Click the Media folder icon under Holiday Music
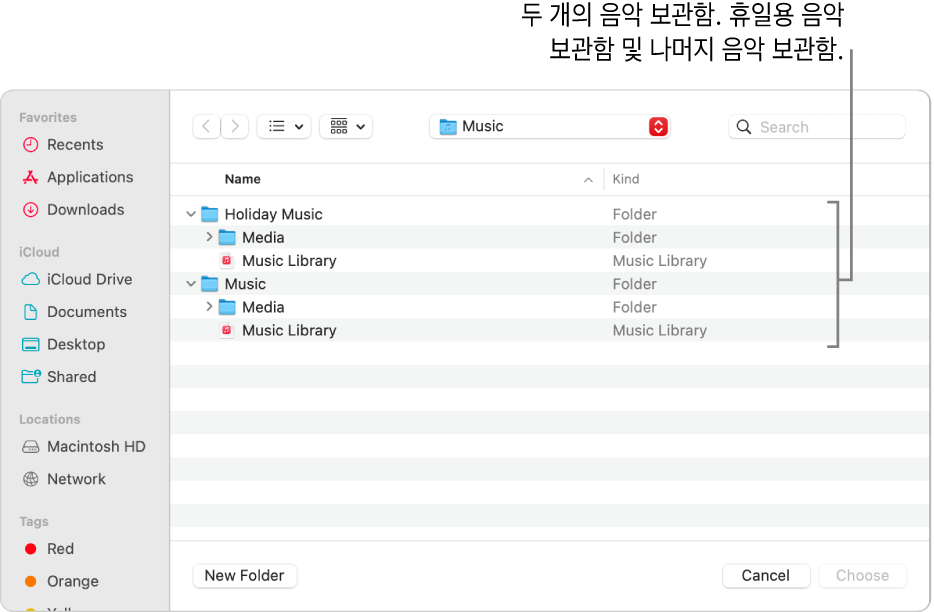This screenshot has height=612, width=934. point(227,237)
